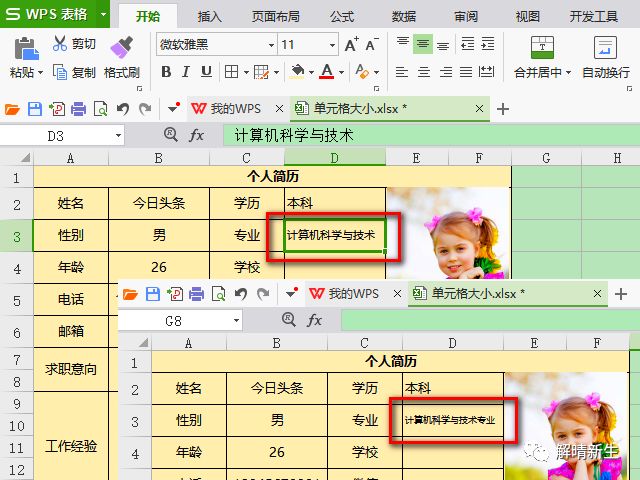Expand the 合并居中 dropdown arrow
The width and height of the screenshot is (640, 480).
click(x=568, y=73)
